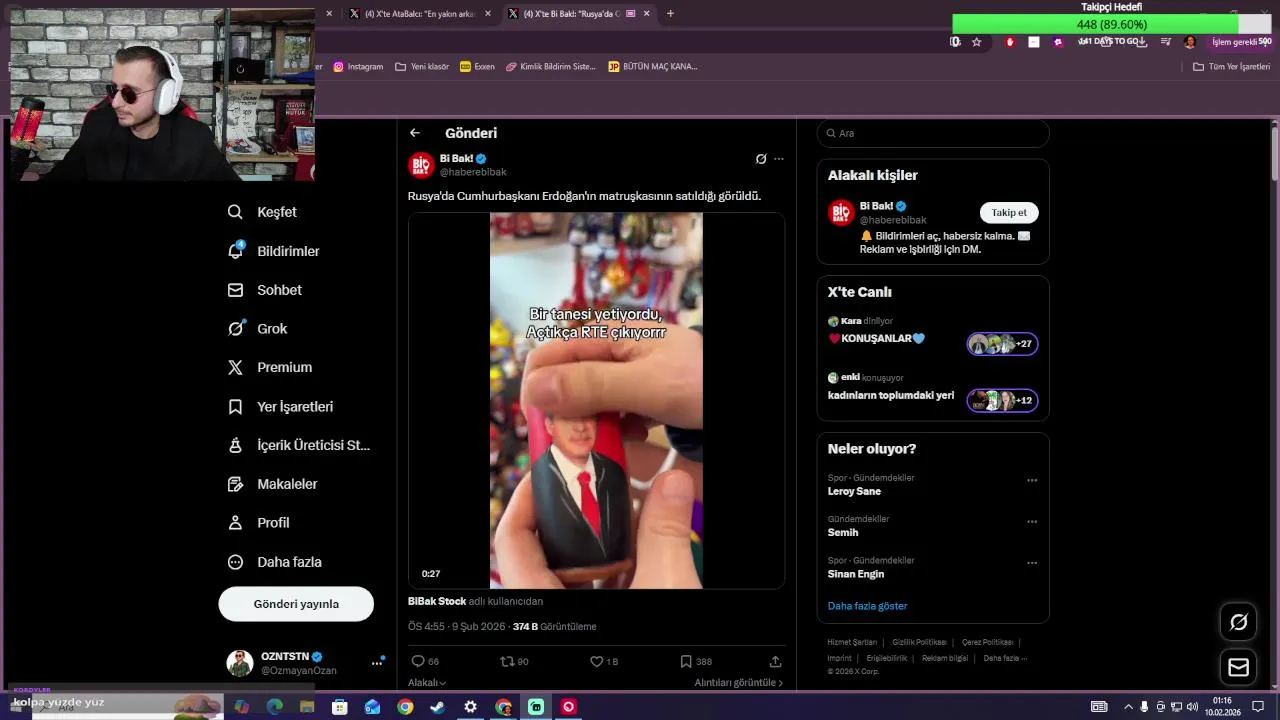1280x720 pixels.
Task: Open Windows notification center
Action: 1258,707
